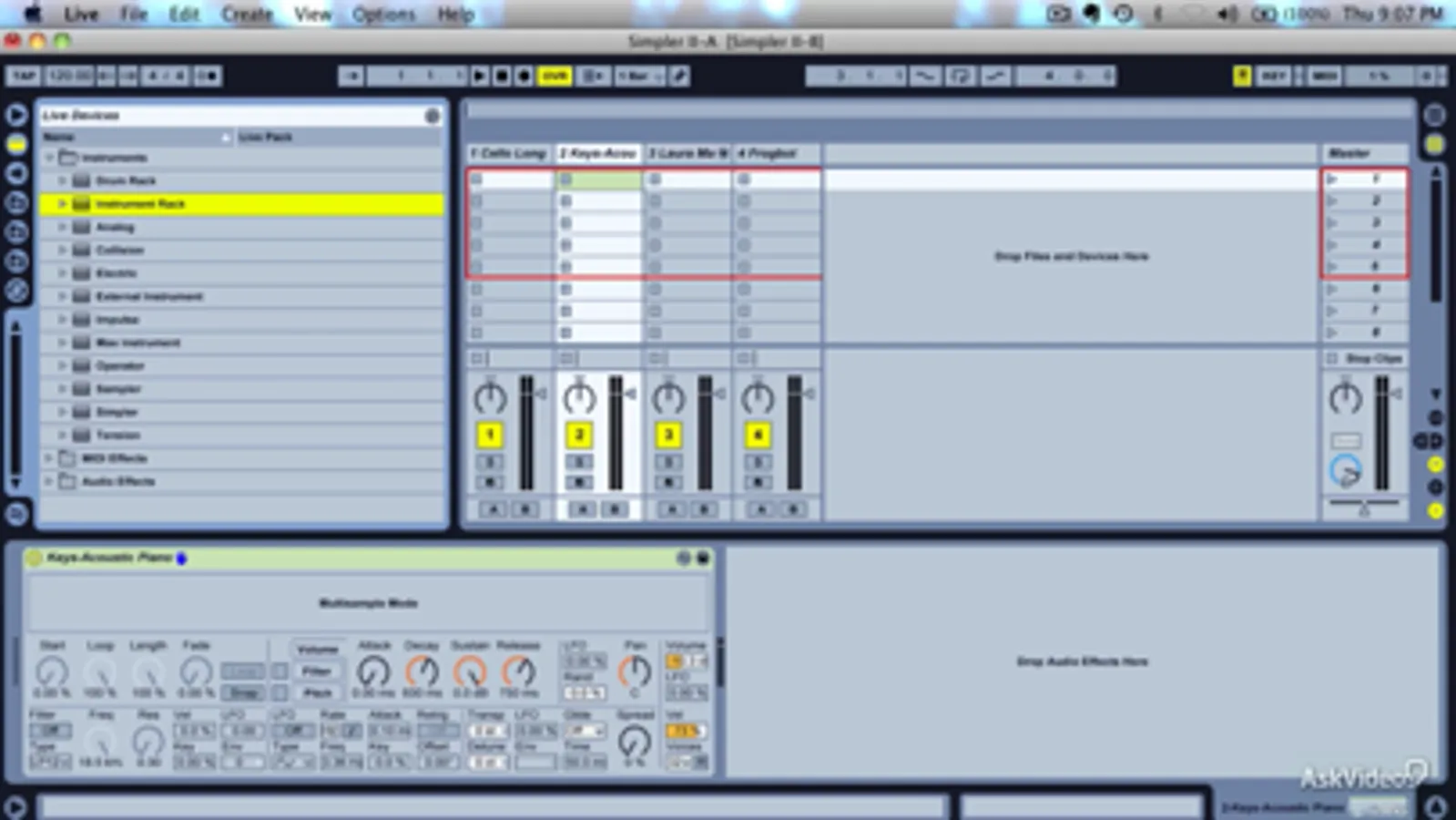Open the Edit menu
1456x820 pixels.
click(184, 14)
